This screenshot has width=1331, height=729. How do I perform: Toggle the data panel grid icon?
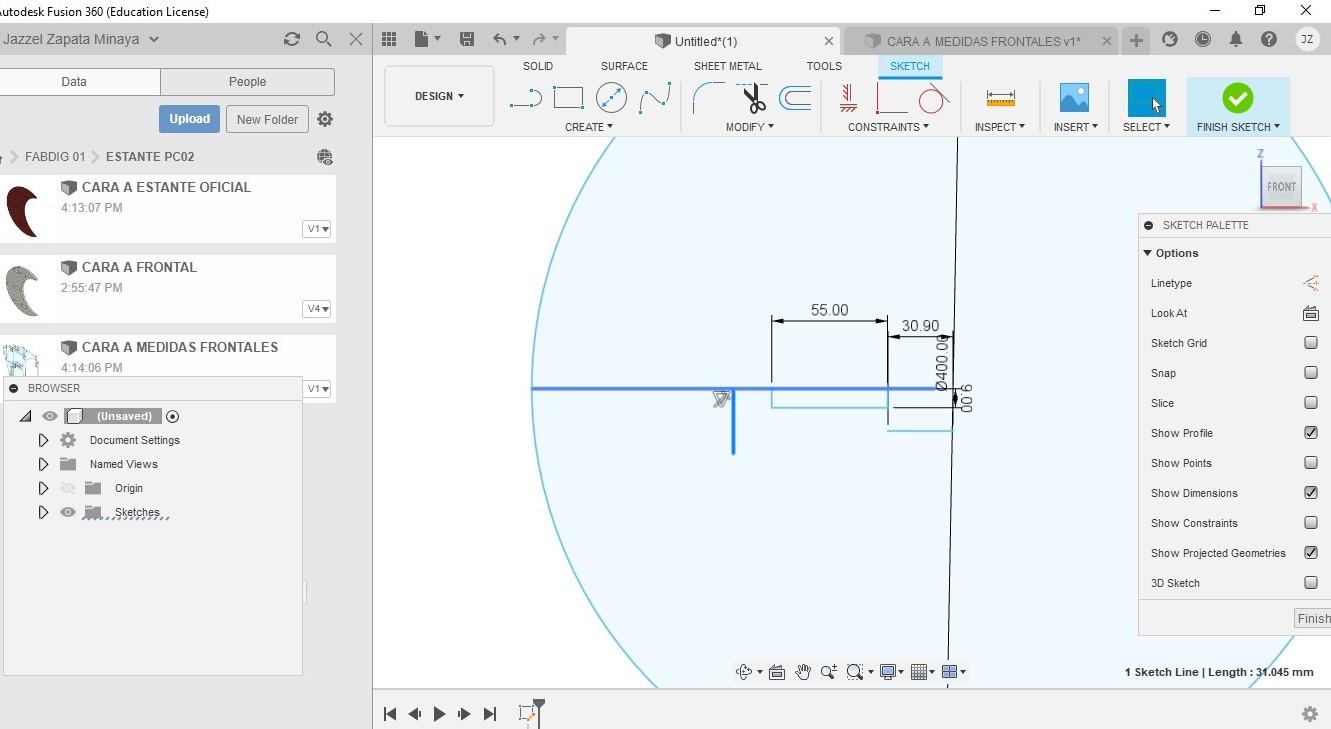pos(389,39)
